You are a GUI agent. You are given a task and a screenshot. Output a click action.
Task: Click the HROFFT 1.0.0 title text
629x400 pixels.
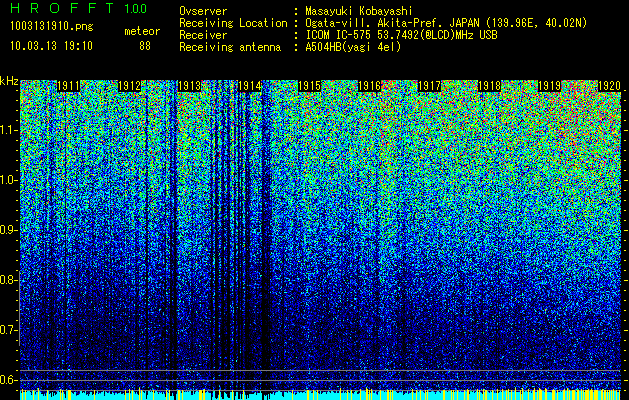[x=79, y=8]
